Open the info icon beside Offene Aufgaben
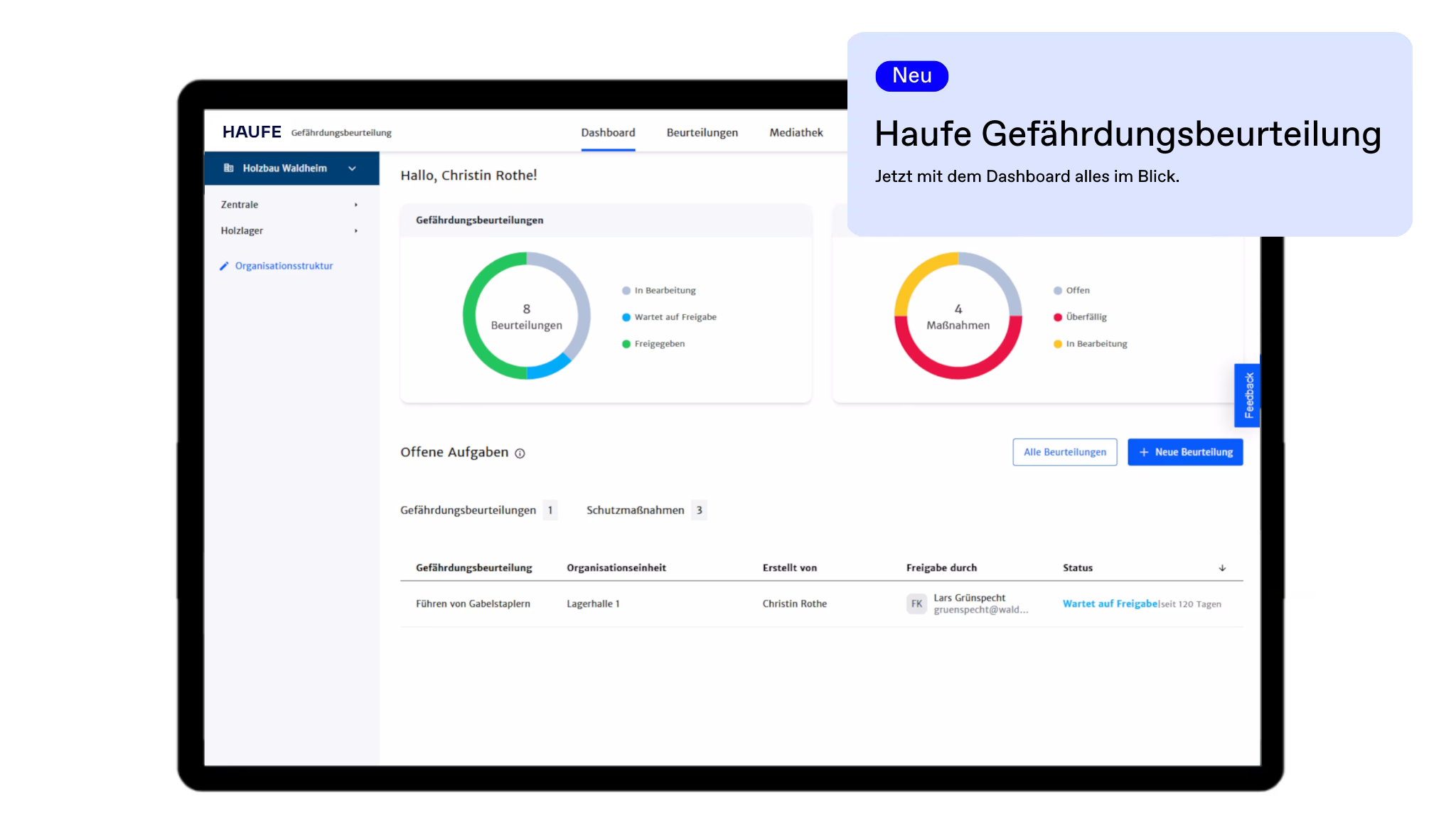 click(519, 453)
